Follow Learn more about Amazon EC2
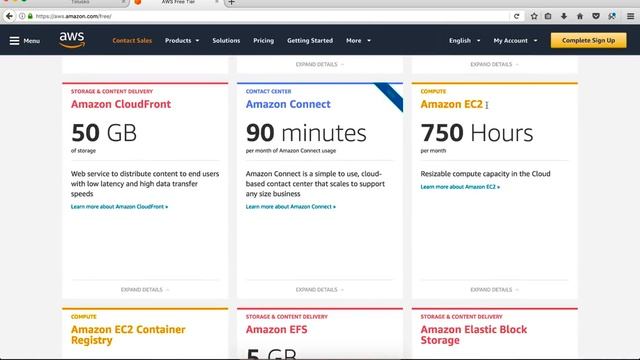This screenshot has width=640, height=360. click(x=460, y=187)
